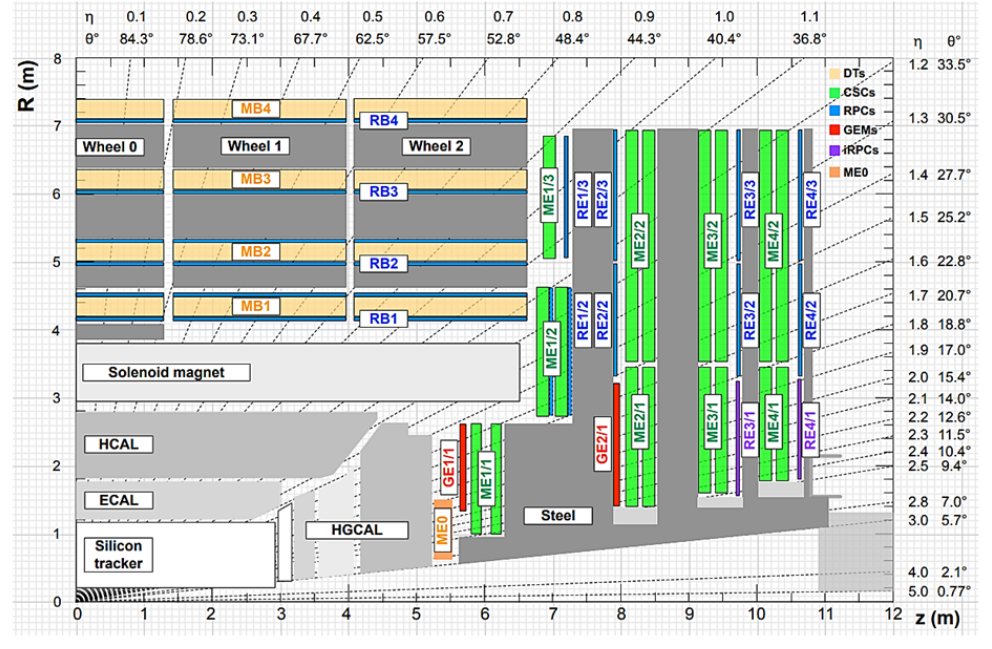Click the Steel label
Image resolution: width=992 pixels, height=649 pixels.
[558, 516]
